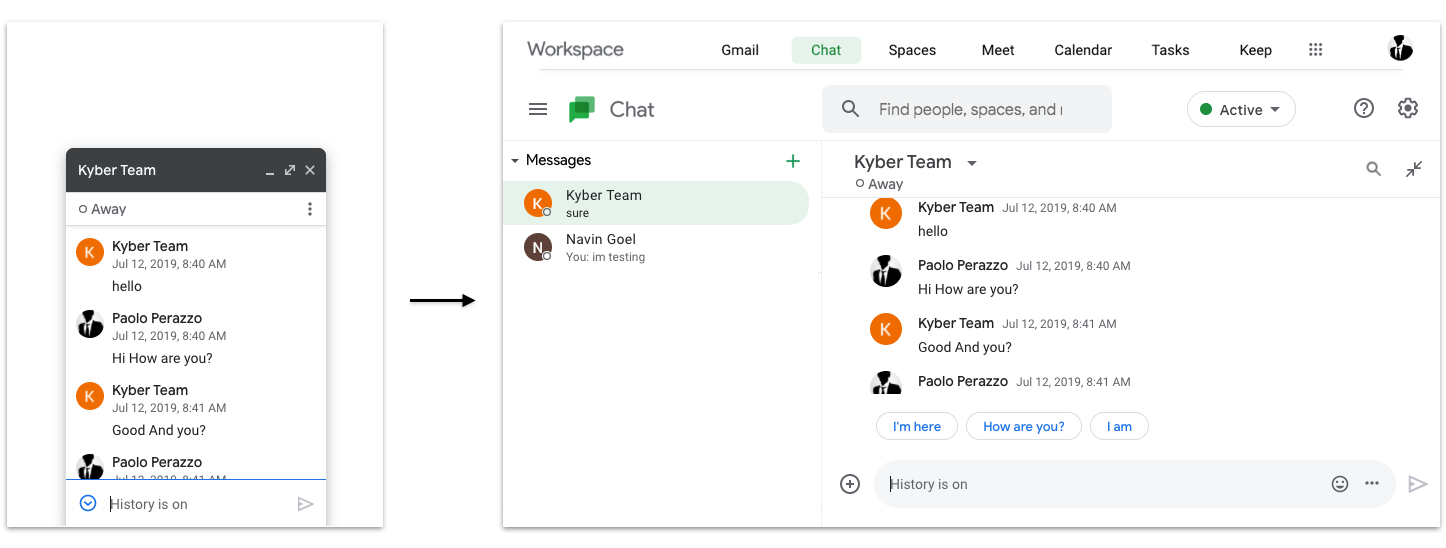The height and width of the screenshot is (548, 1446).
Task: Open the Kyber Team conversation title dropdown
Action: [972, 163]
